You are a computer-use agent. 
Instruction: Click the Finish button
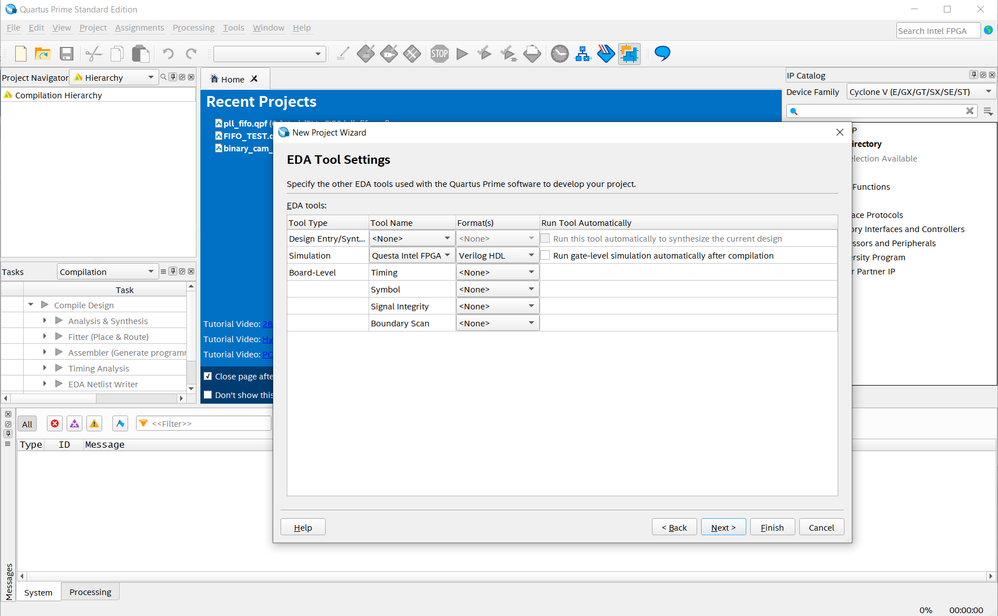coord(772,527)
